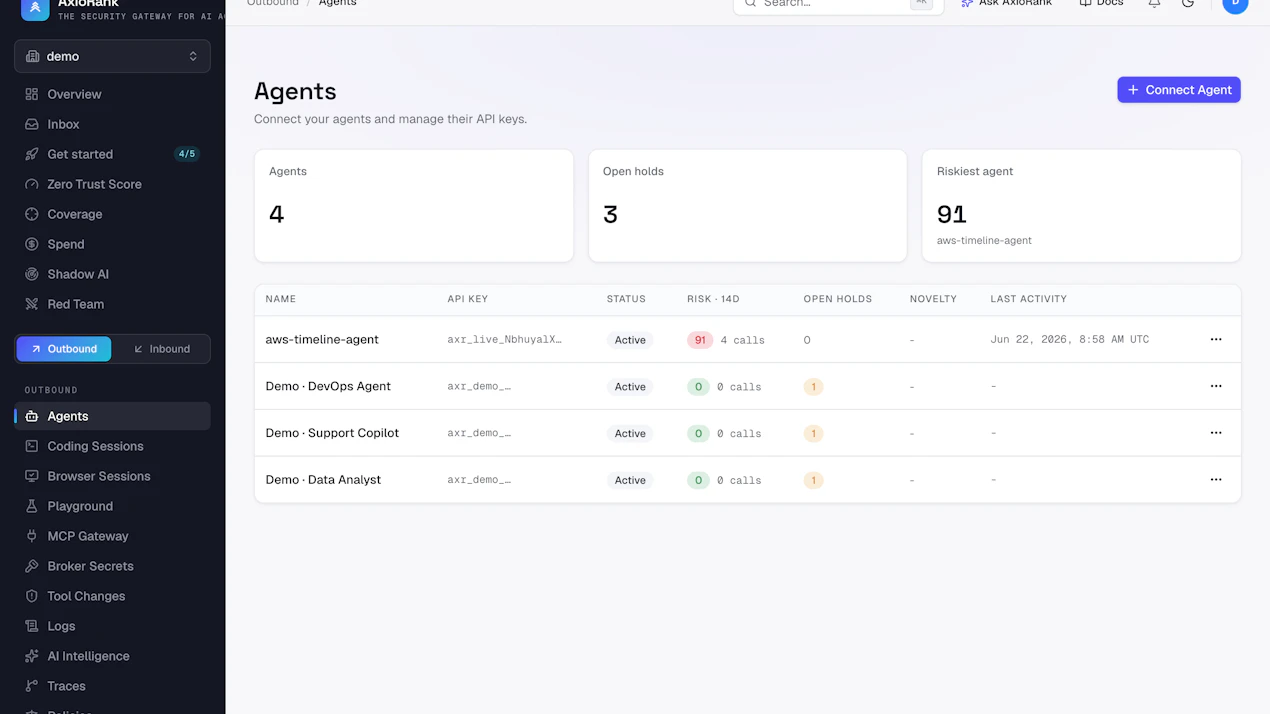Image resolution: width=1270 pixels, height=714 pixels.
Task: Open actions menu for Demo · Data Analyst
Action: 1216,479
